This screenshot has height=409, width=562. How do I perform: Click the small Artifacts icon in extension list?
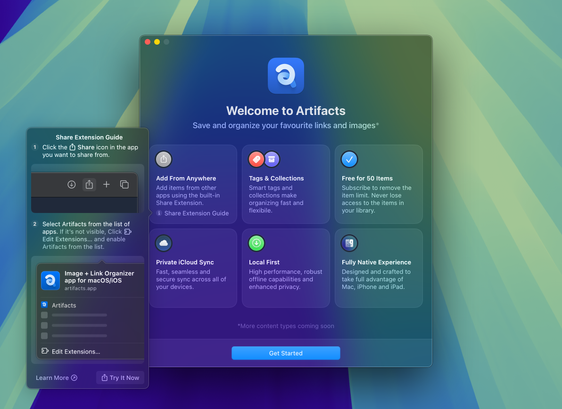[x=44, y=305]
